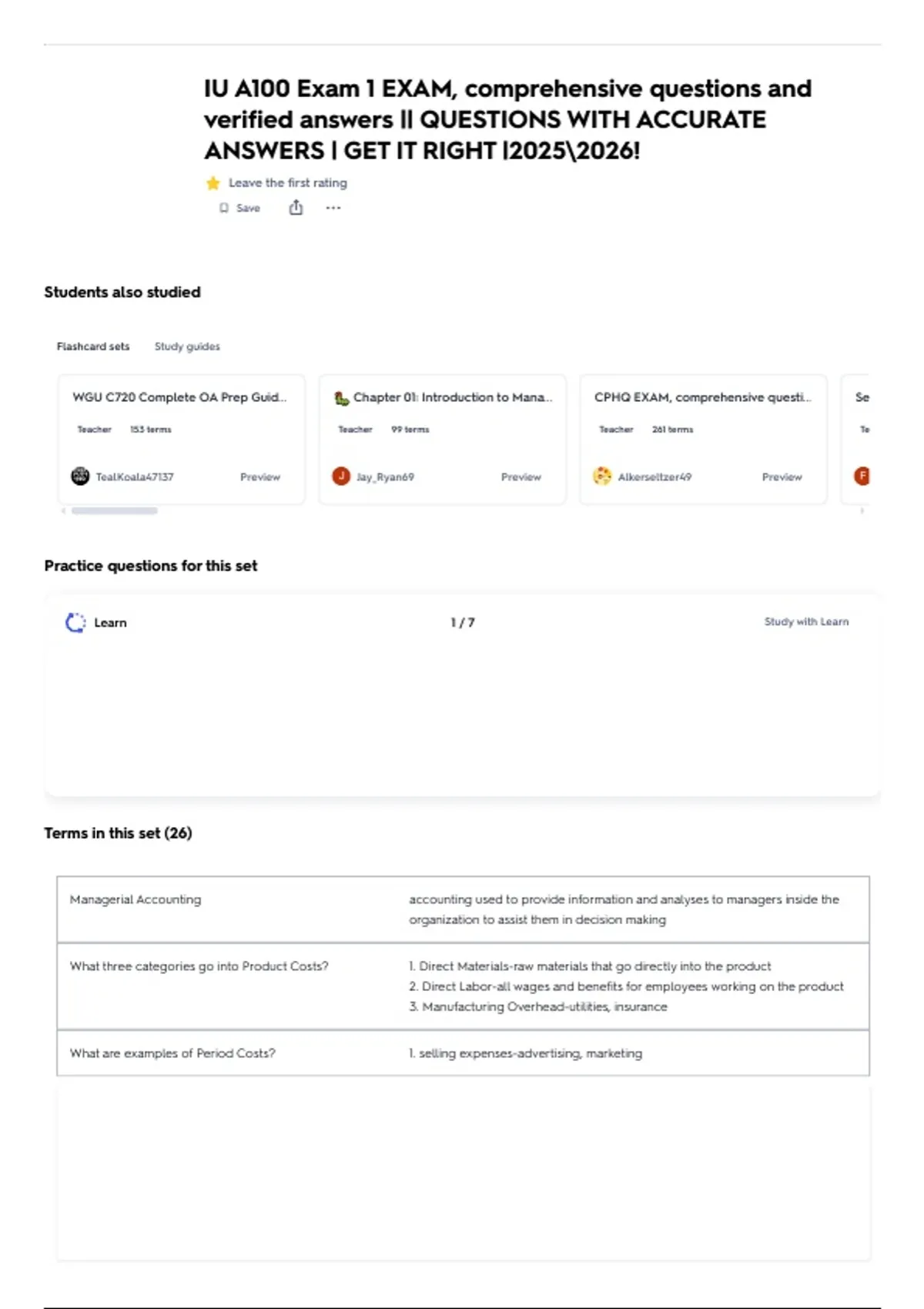Select the Managerial Accounting term row
The height and width of the screenshot is (1309, 924).
463,909
